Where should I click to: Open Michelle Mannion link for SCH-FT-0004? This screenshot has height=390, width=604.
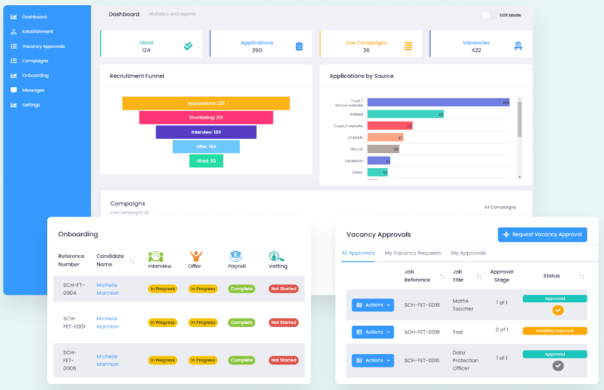[x=107, y=289]
